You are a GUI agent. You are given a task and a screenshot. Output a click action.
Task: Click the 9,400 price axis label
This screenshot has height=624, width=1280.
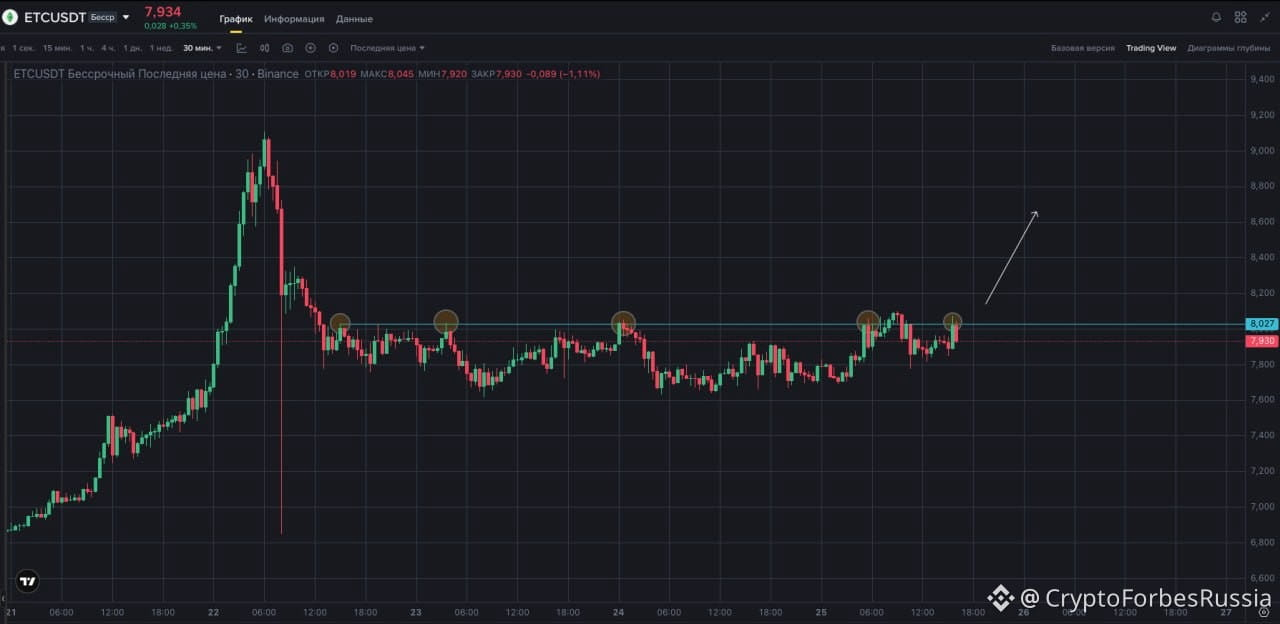(x=1262, y=79)
